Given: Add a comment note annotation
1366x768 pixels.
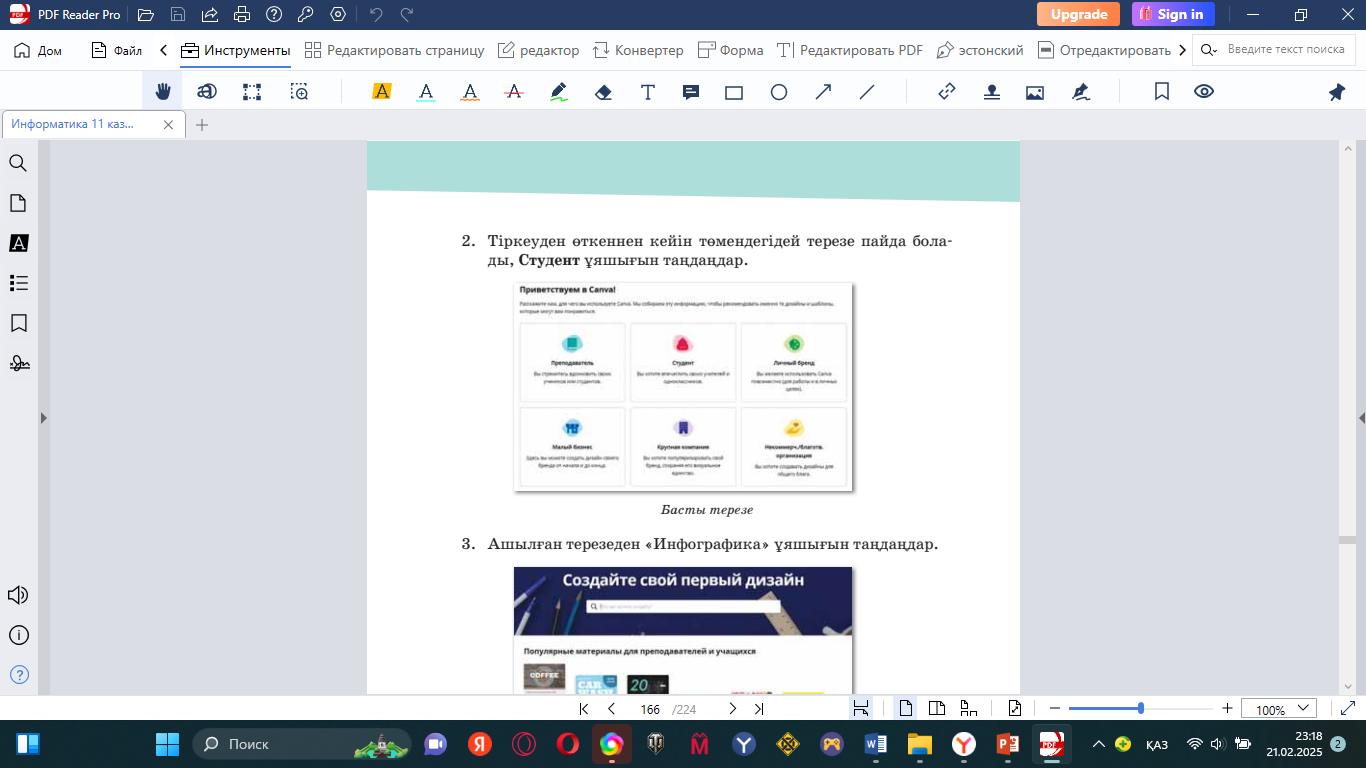Looking at the screenshot, I should (x=690, y=92).
